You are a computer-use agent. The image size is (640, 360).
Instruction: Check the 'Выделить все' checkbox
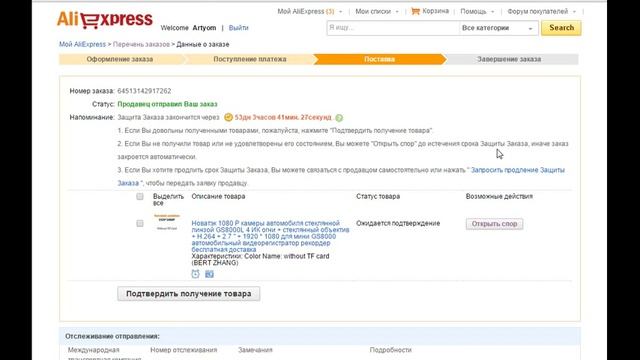[140, 197]
